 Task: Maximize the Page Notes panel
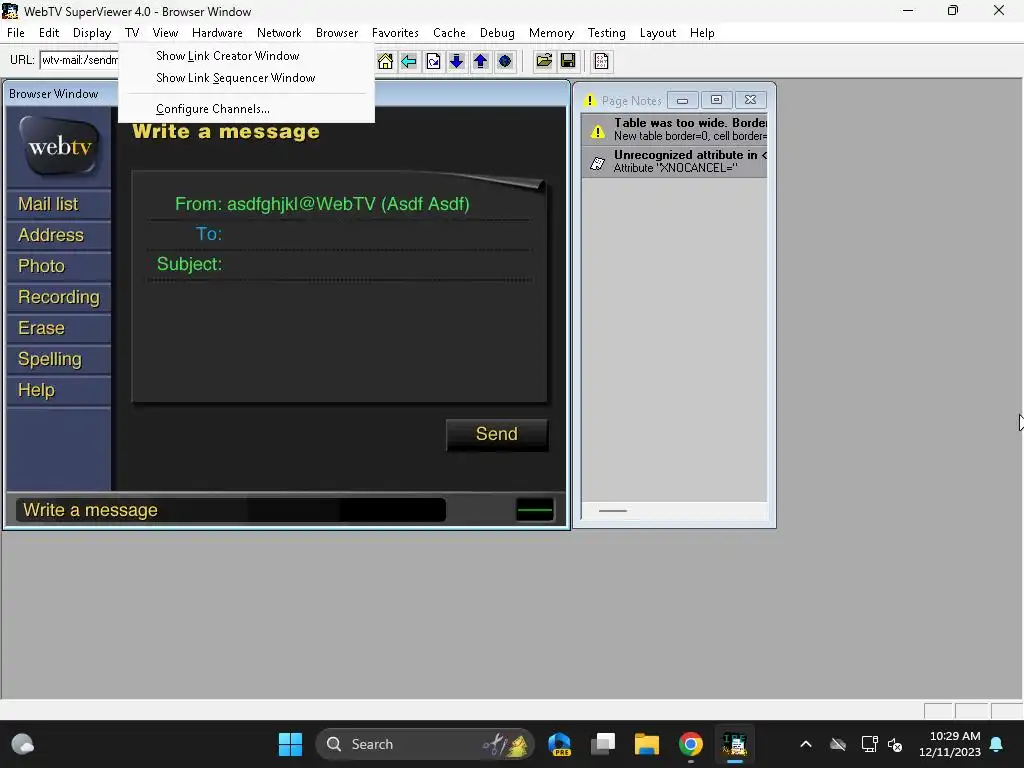point(716,101)
